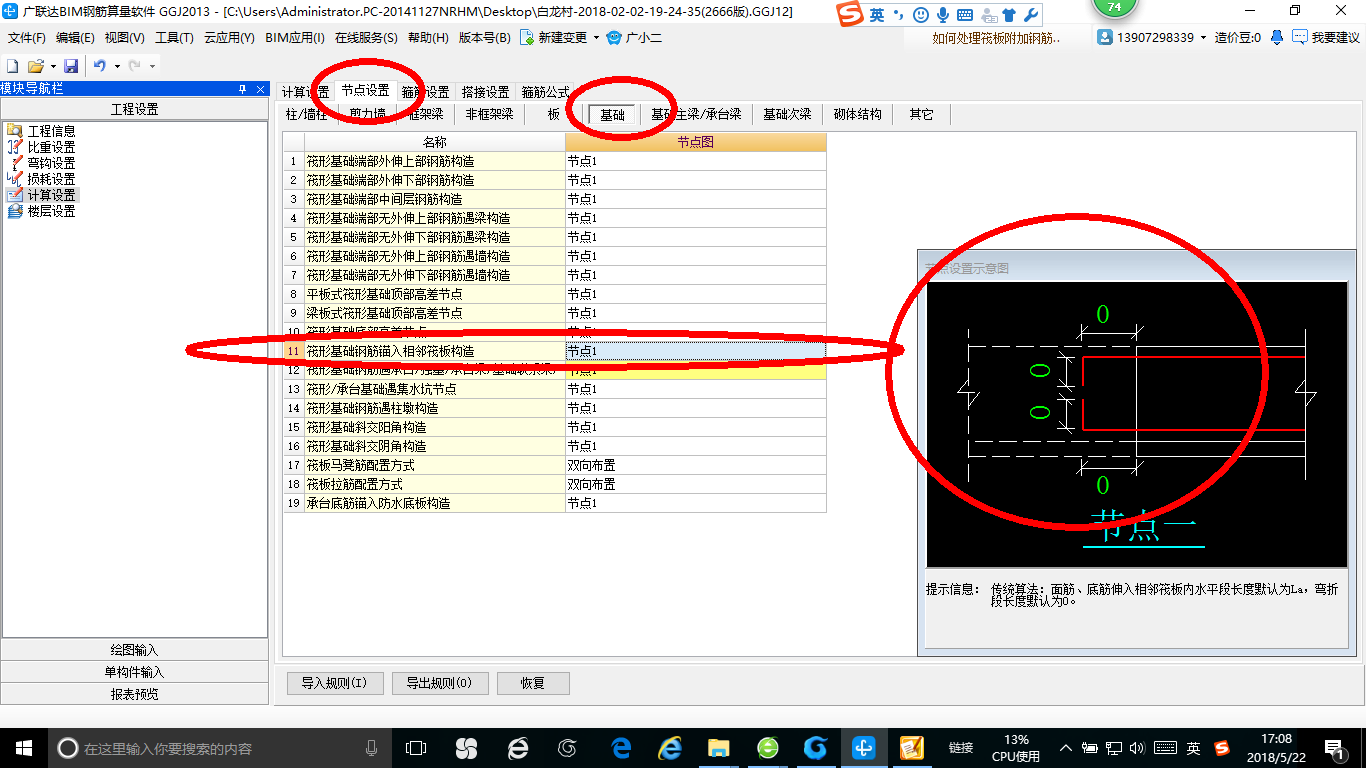Click the user account avatar icon
Image resolution: width=1366 pixels, height=768 pixels.
coord(1105,38)
